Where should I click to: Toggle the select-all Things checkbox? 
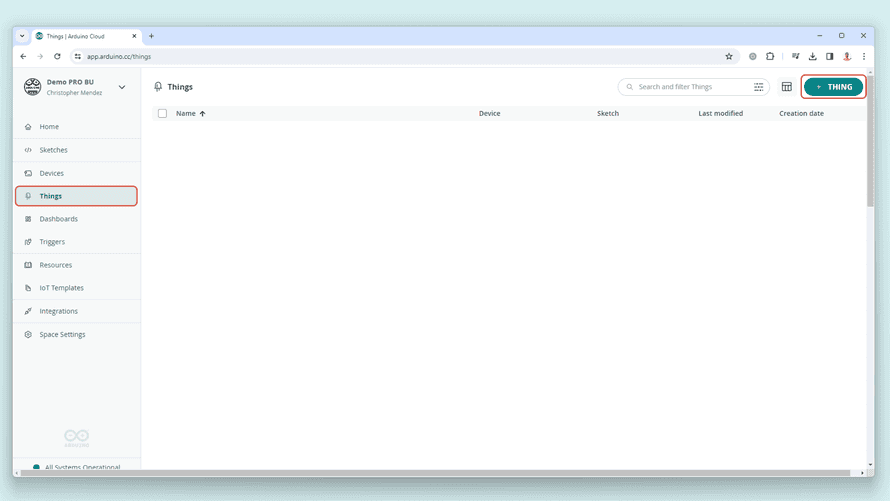(162, 114)
